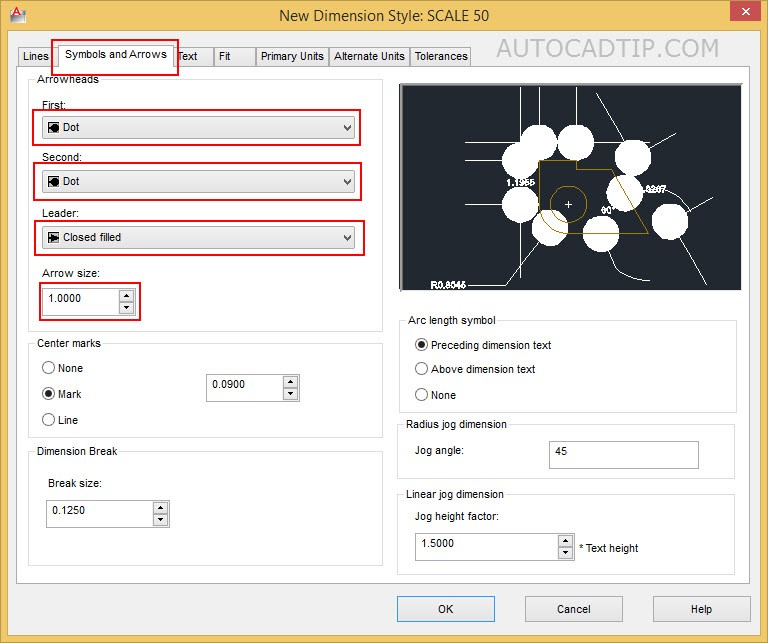Close the New Dimension Style dialog
The height and width of the screenshot is (643, 768).
745,11
